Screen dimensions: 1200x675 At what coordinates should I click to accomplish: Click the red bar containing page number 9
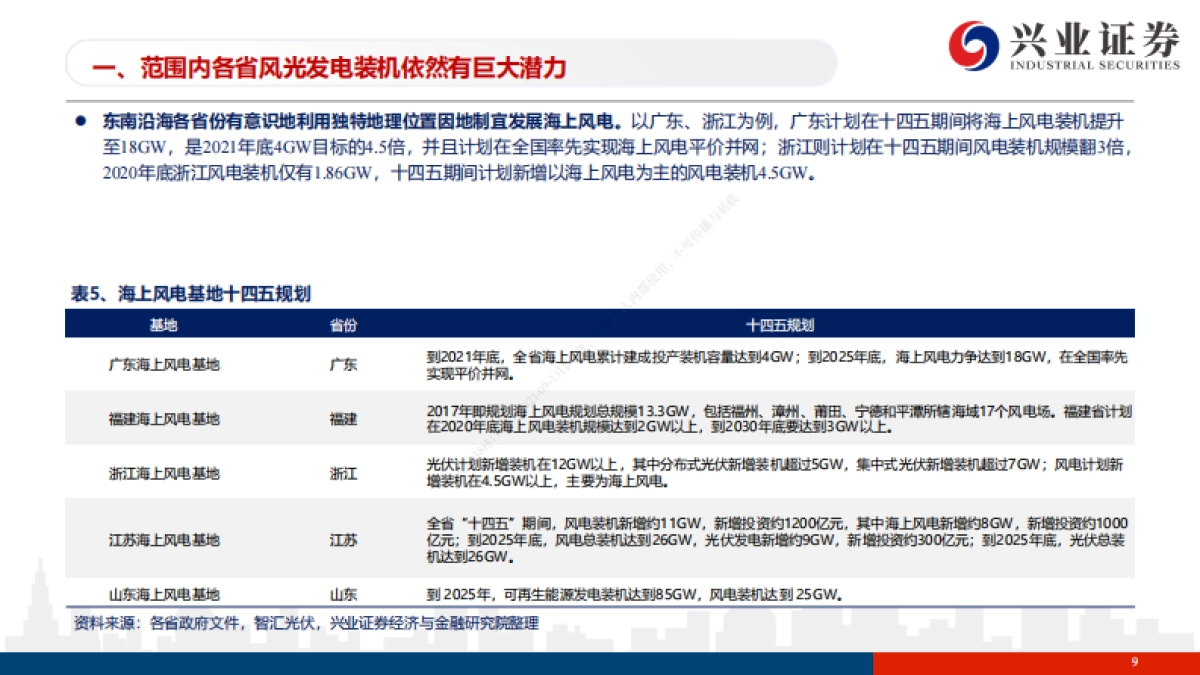1035,661
